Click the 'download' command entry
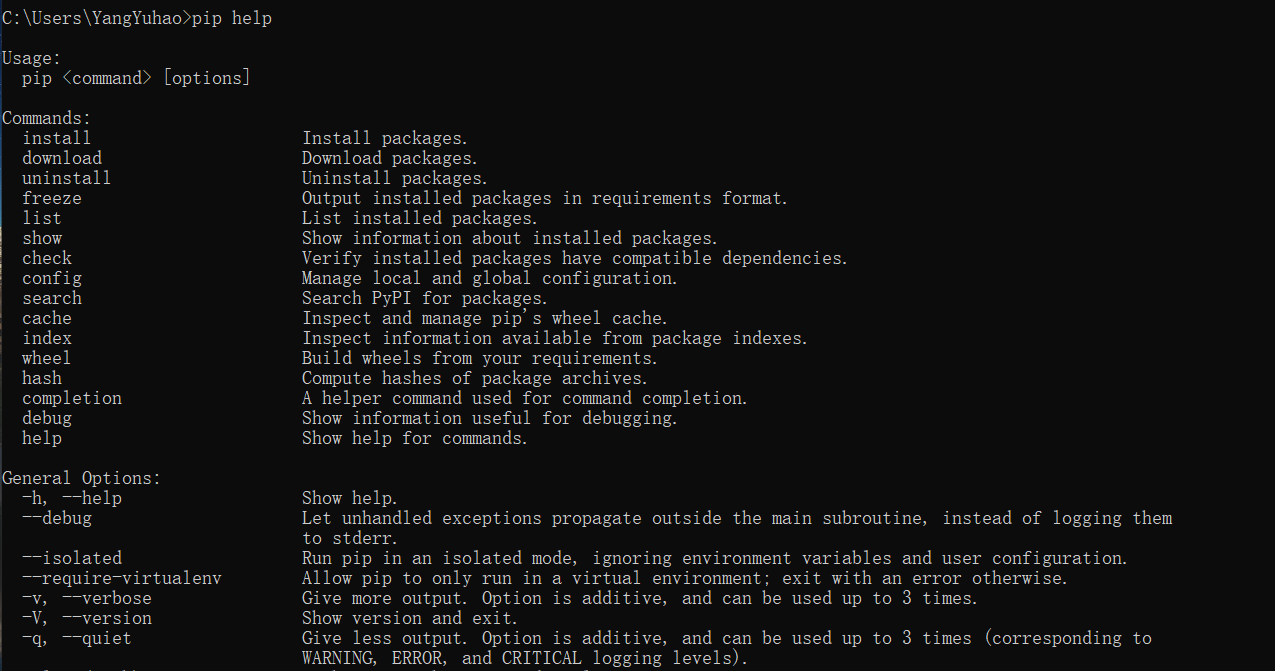 pyautogui.click(x=62, y=158)
